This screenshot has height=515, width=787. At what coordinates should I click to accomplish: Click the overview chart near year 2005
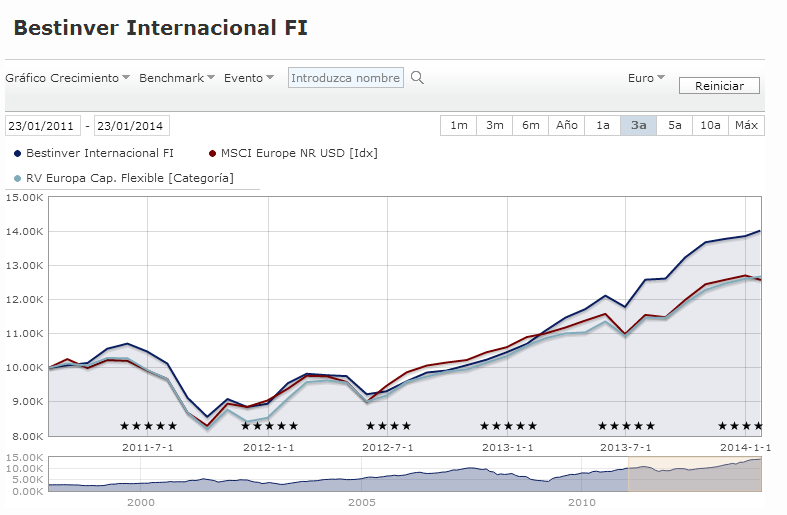pyautogui.click(x=362, y=474)
